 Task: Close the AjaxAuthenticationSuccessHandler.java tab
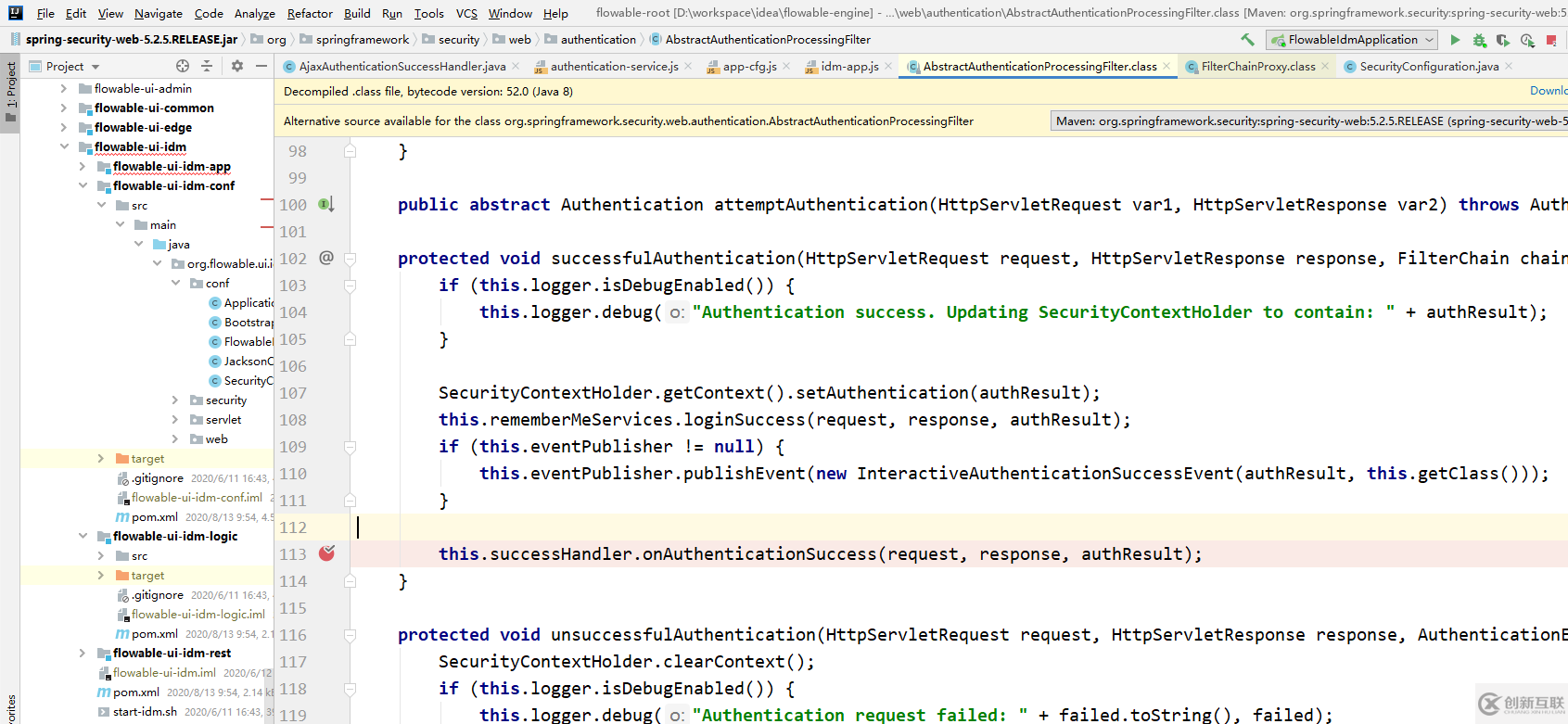(515, 66)
